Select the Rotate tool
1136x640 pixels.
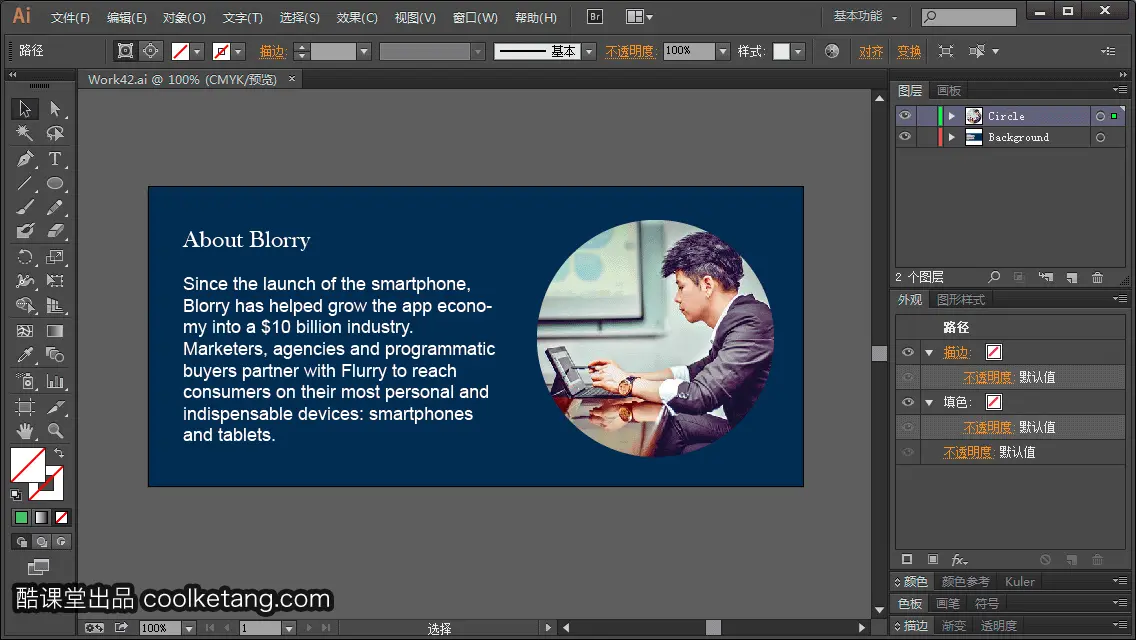[25, 257]
